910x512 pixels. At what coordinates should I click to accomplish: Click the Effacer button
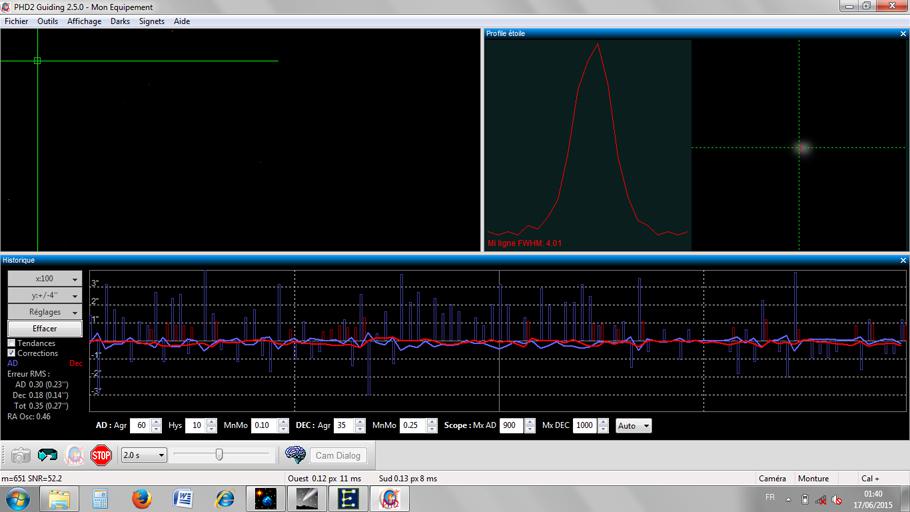[x=45, y=329]
